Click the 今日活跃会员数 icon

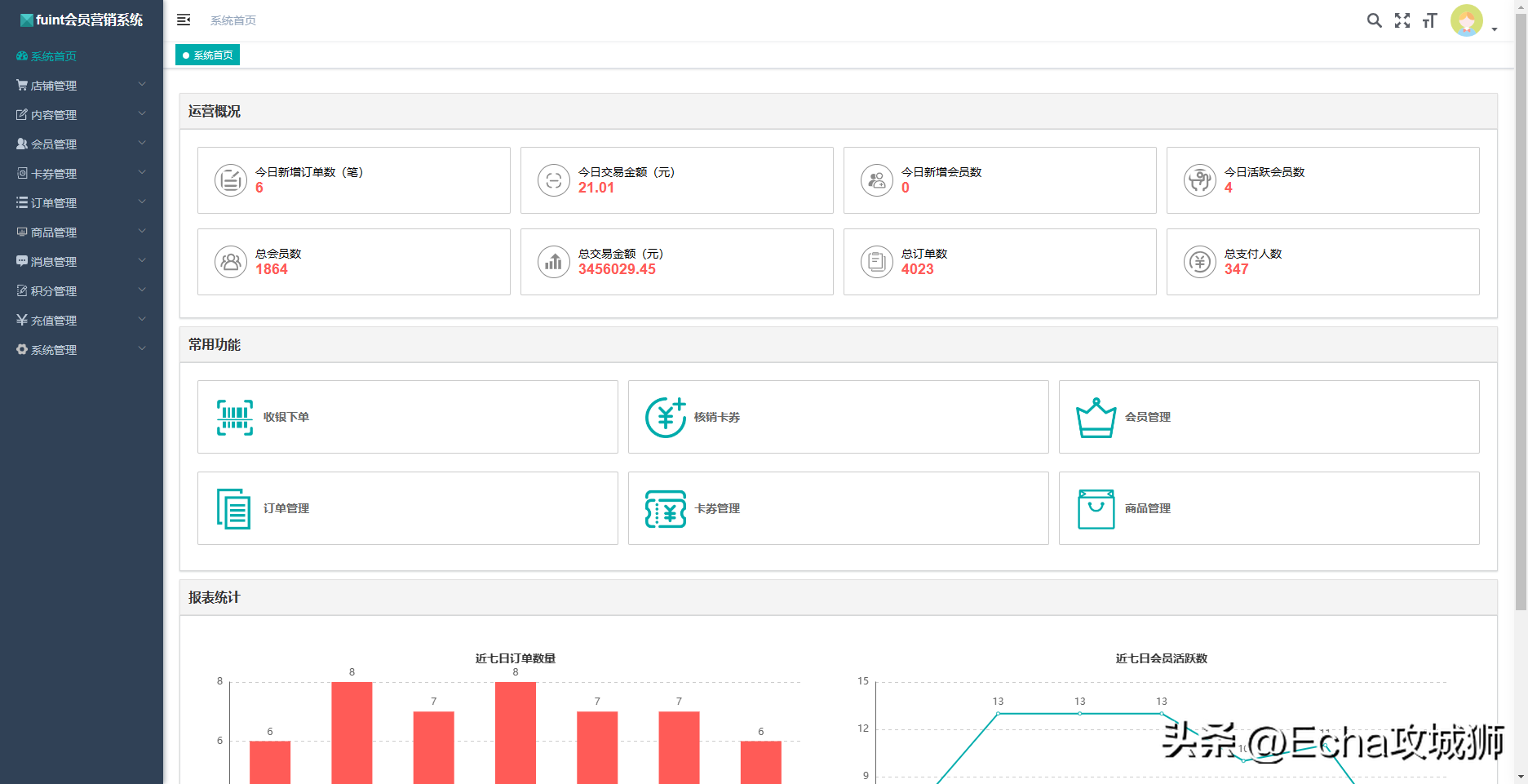(1200, 180)
